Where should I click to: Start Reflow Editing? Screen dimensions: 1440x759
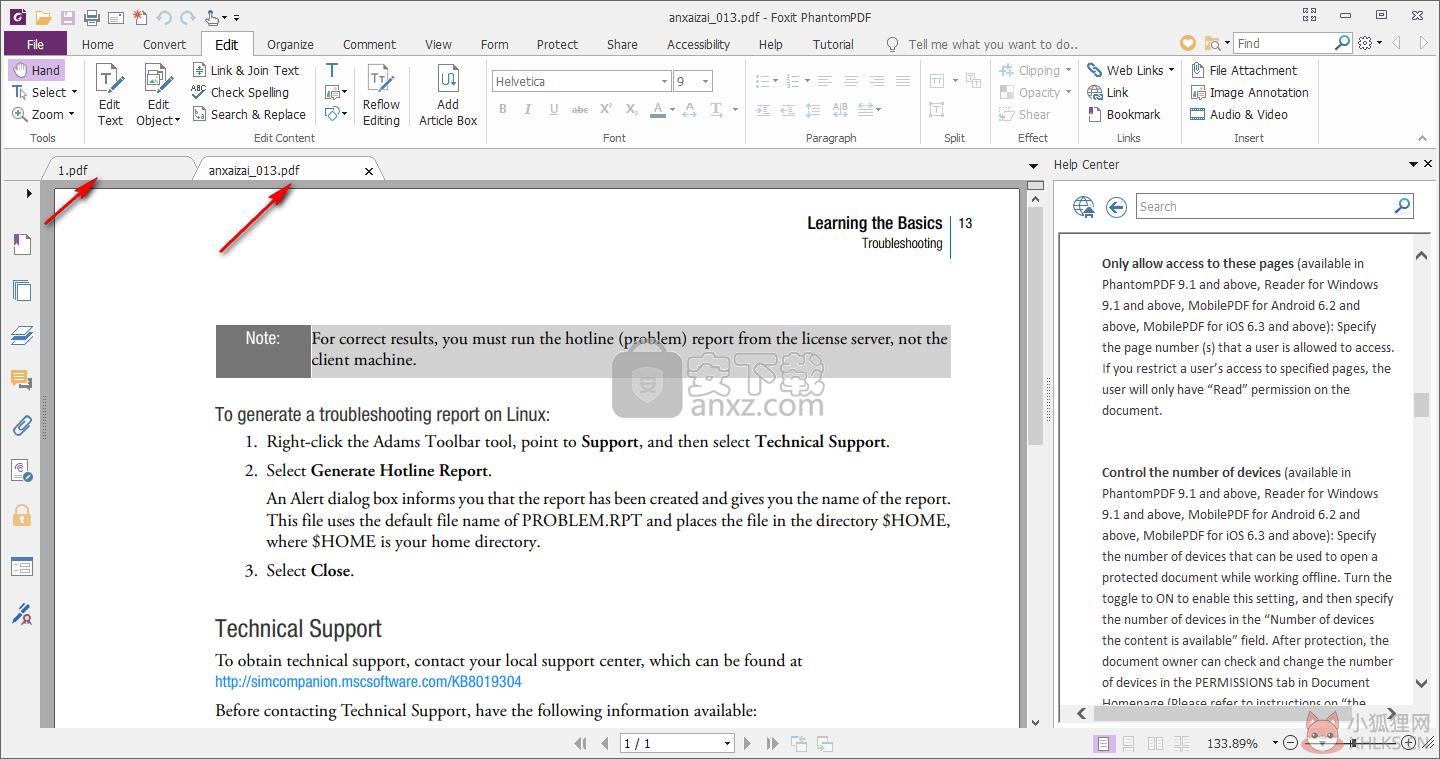[x=381, y=95]
